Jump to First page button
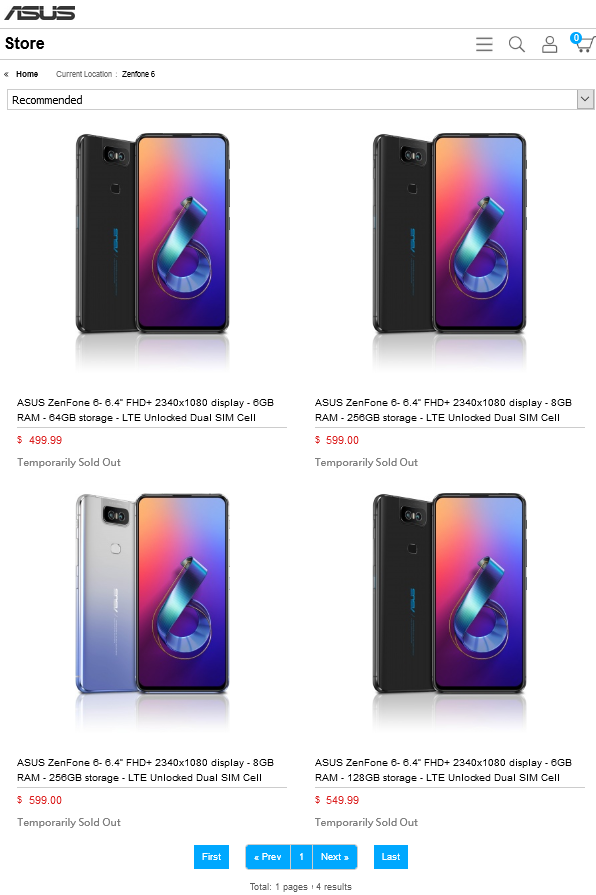 (x=211, y=857)
